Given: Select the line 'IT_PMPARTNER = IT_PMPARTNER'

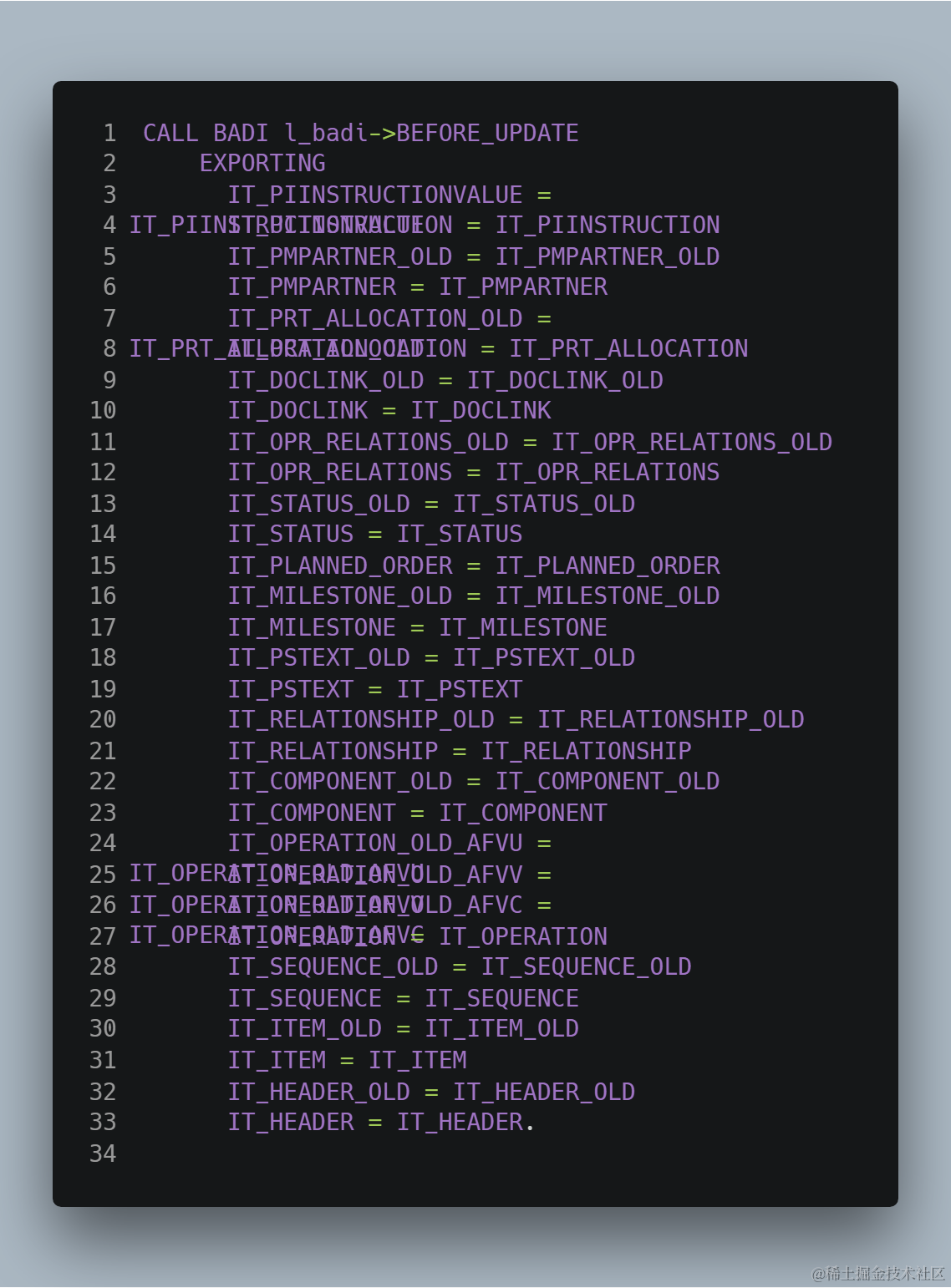Looking at the screenshot, I should point(418,287).
